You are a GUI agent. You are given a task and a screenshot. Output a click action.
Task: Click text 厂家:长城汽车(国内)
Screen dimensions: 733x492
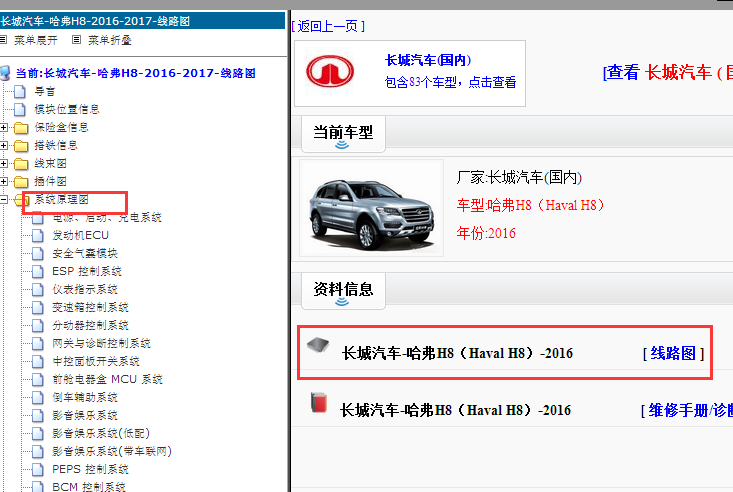[519, 177]
